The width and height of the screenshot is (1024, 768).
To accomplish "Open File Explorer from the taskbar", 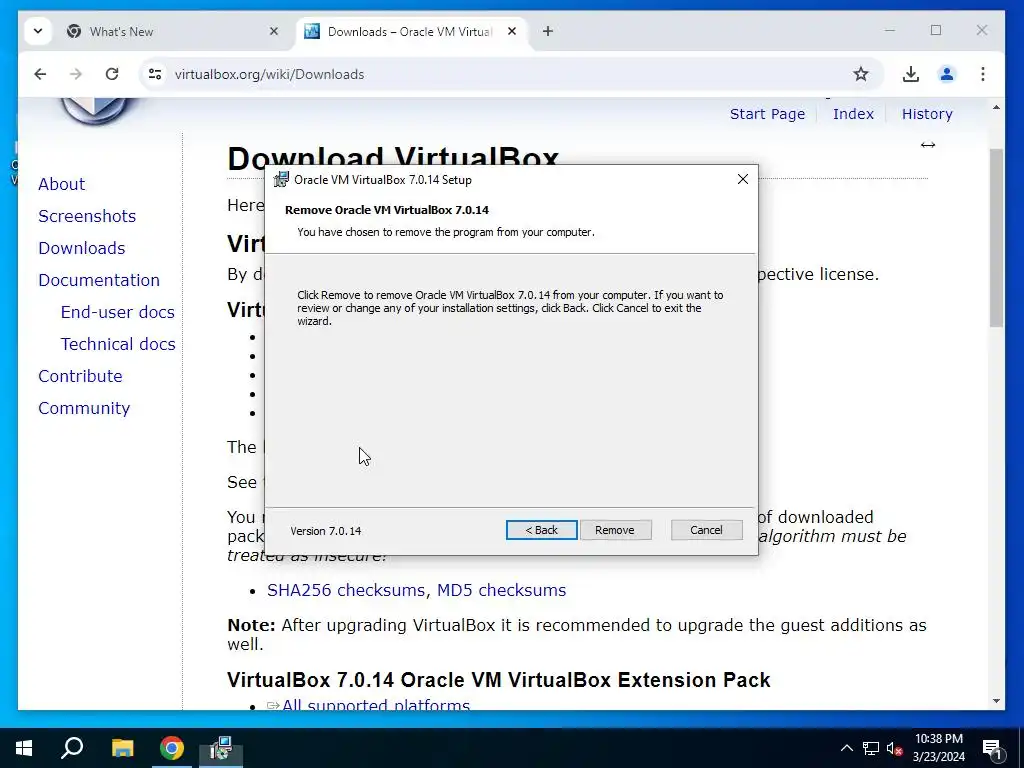I will (x=122, y=748).
